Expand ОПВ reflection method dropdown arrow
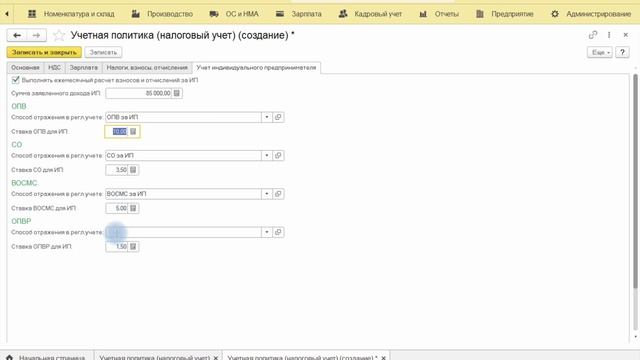This screenshot has height=360, width=640. [267, 117]
